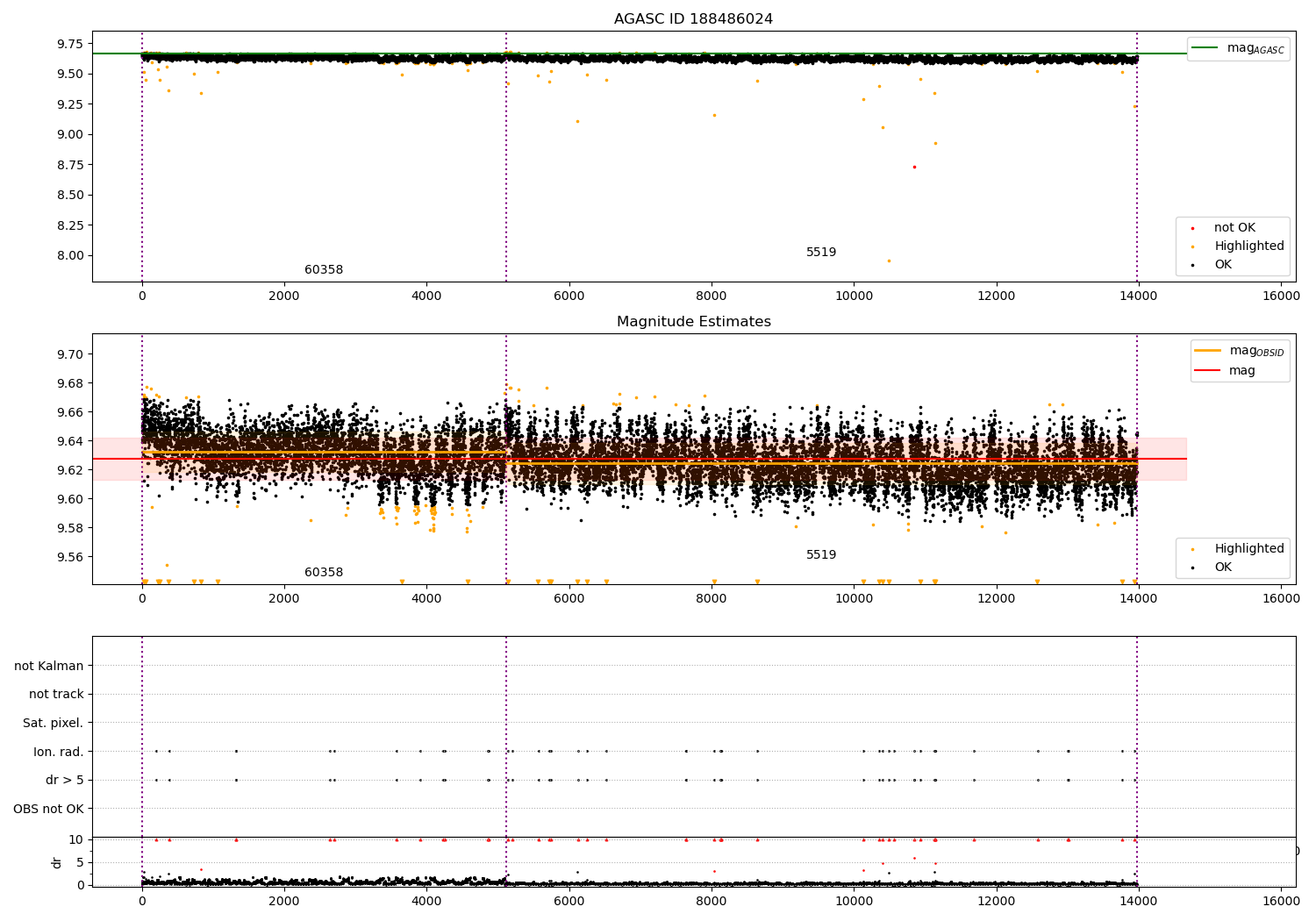Click the 10 tick on the dr axis
Image resolution: width=1316 pixels, height=921 pixels.
click(76, 839)
